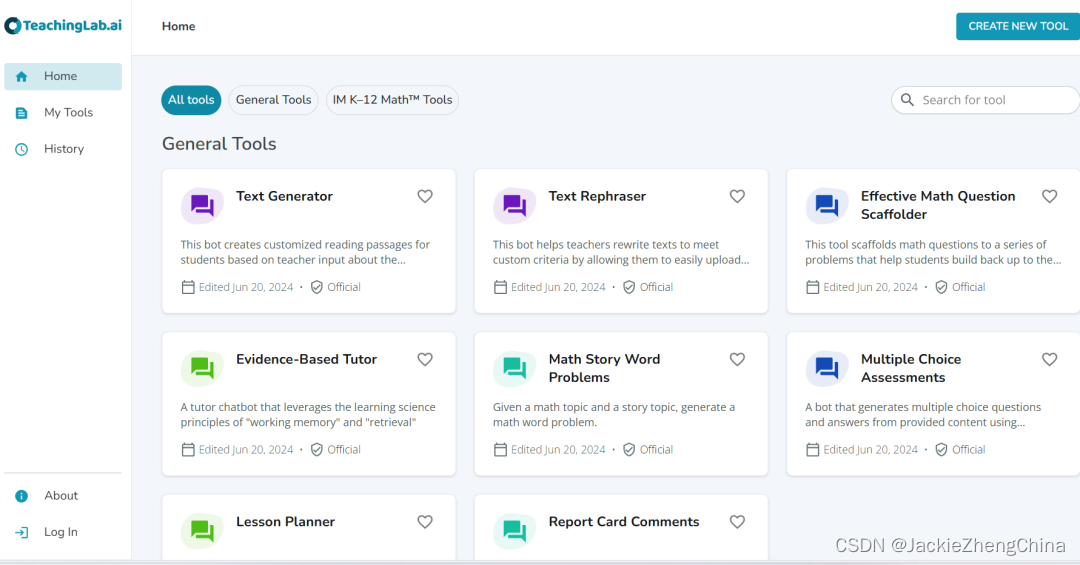Click Effective Math Question Scaffolder blue icon
1080x565 pixels.
[827, 205]
